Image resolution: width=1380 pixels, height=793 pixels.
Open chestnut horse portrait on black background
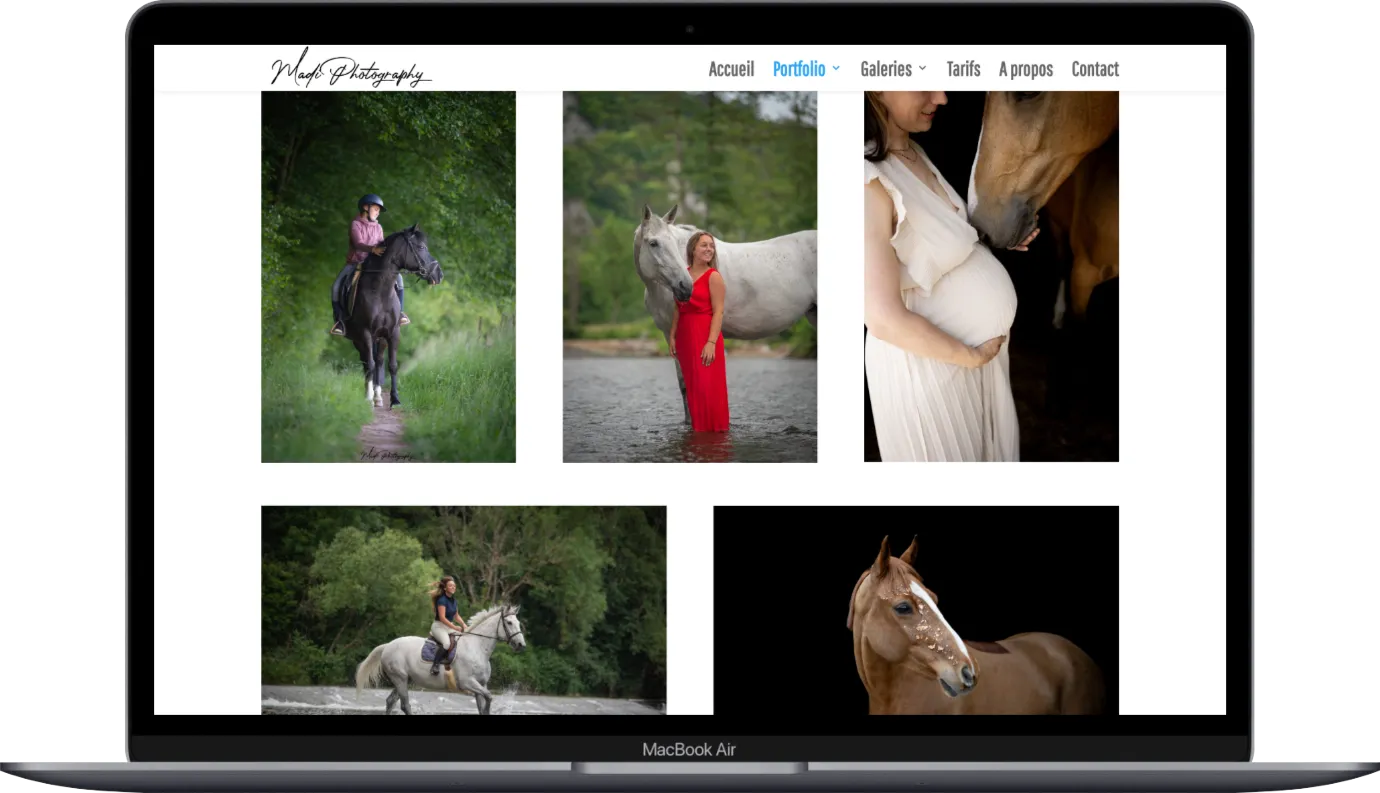(916, 610)
